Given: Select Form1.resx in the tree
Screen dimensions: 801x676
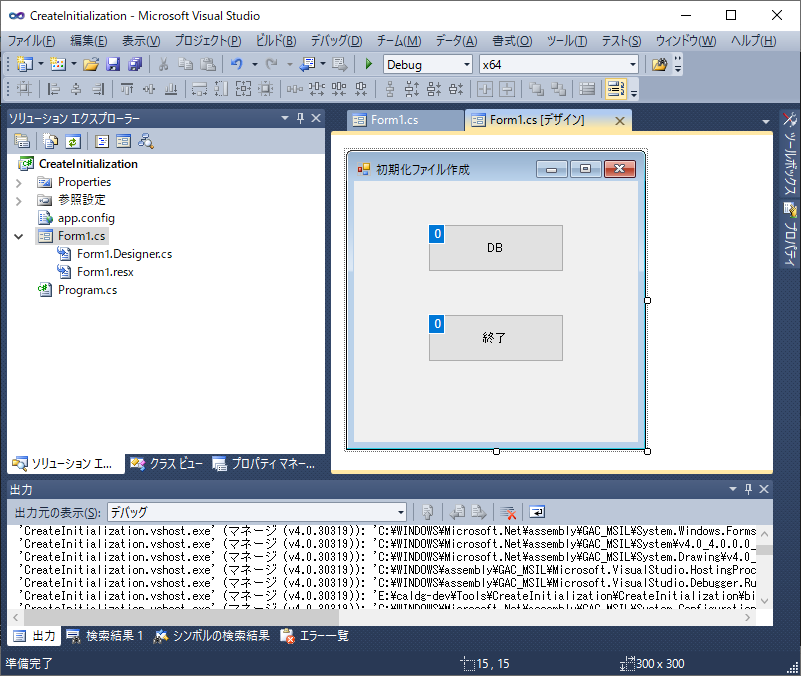Looking at the screenshot, I should click(x=105, y=272).
